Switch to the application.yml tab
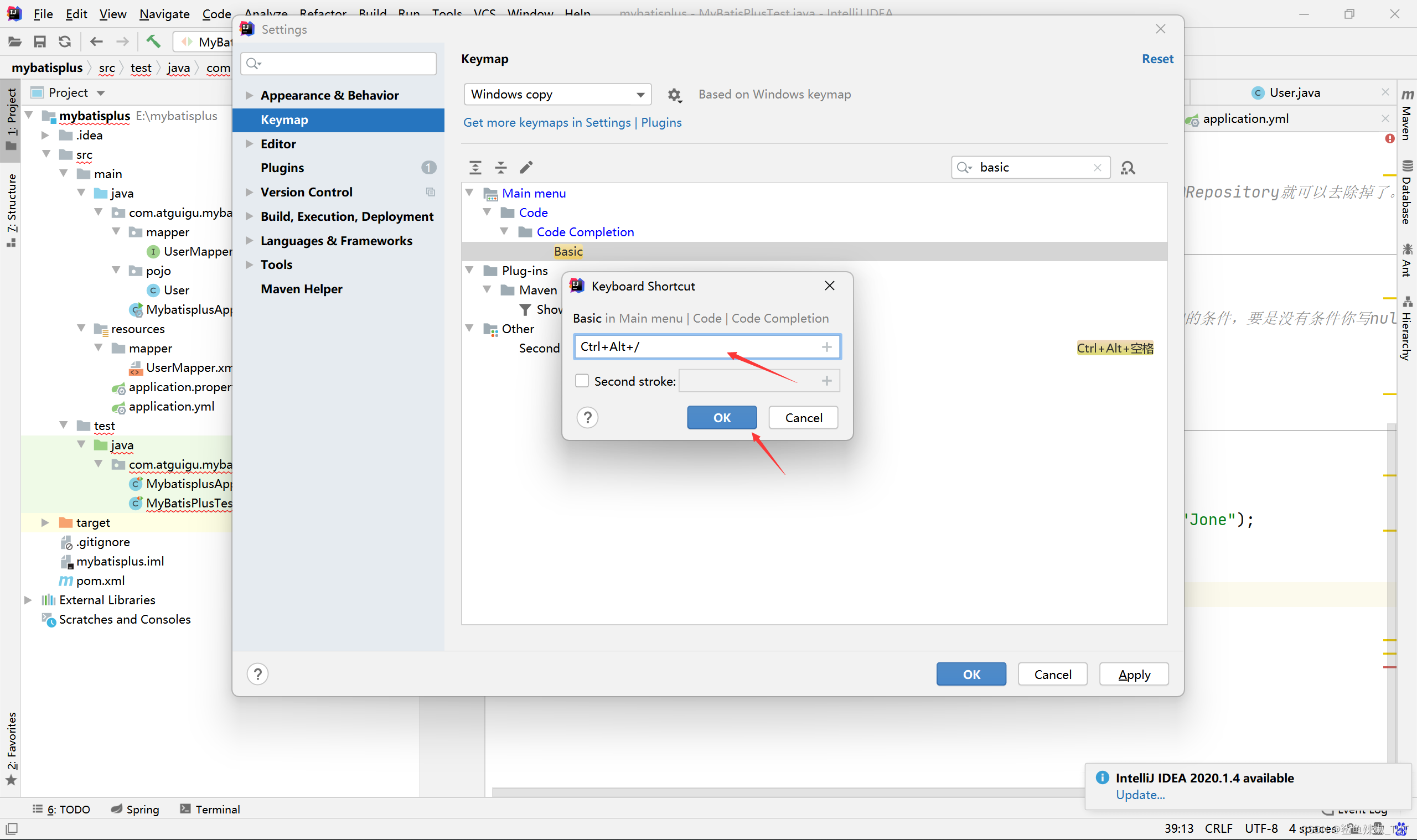Image resolution: width=1417 pixels, height=840 pixels. (x=1245, y=119)
